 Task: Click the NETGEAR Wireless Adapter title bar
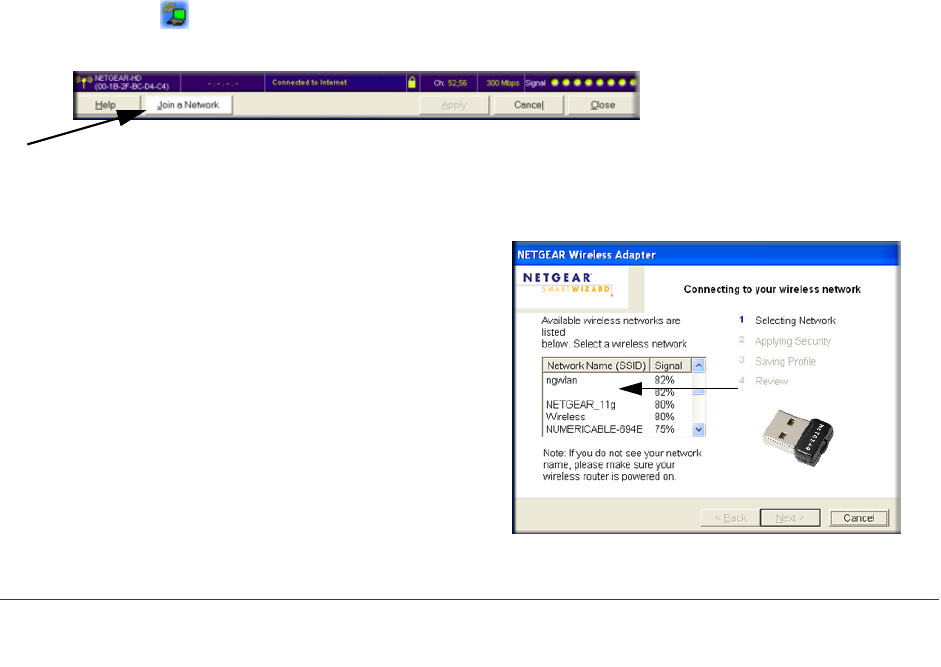(706, 255)
